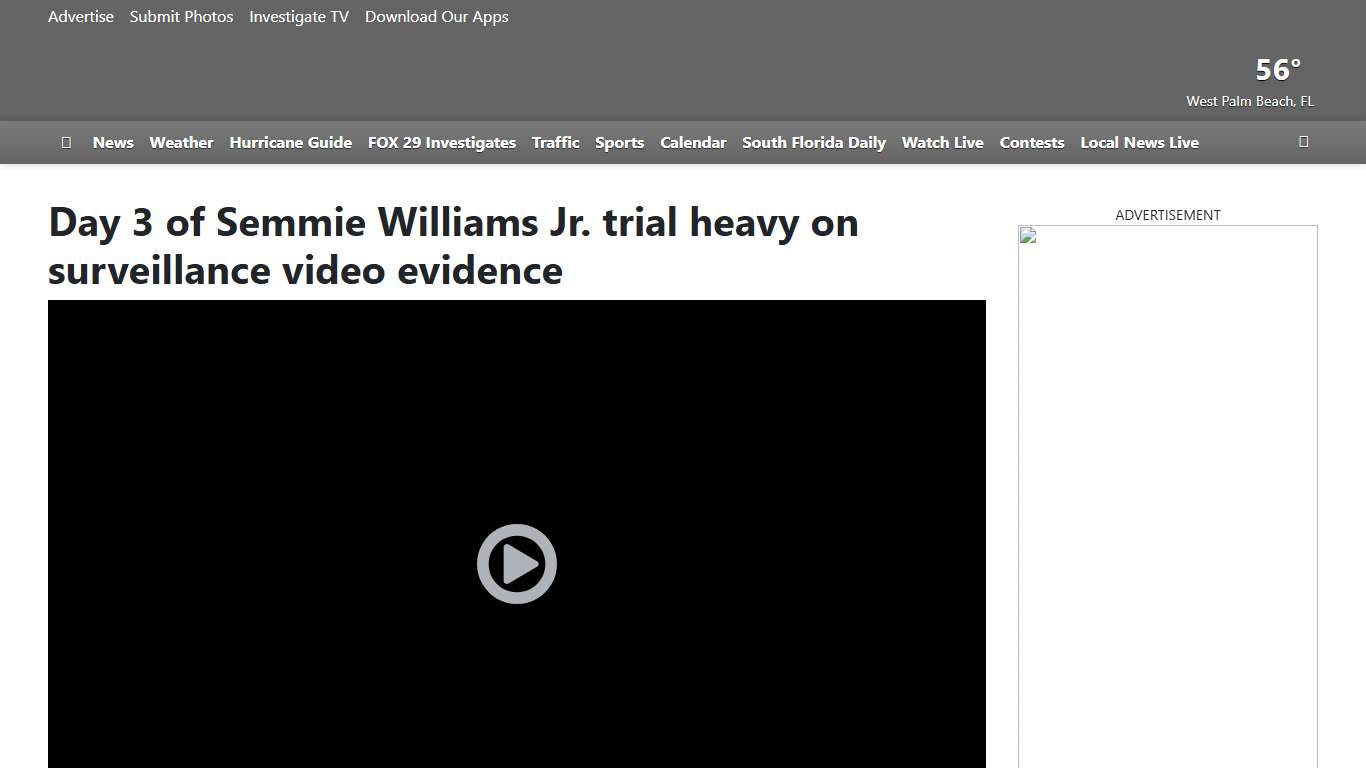
Task: Open the Calendar page
Action: (x=693, y=142)
